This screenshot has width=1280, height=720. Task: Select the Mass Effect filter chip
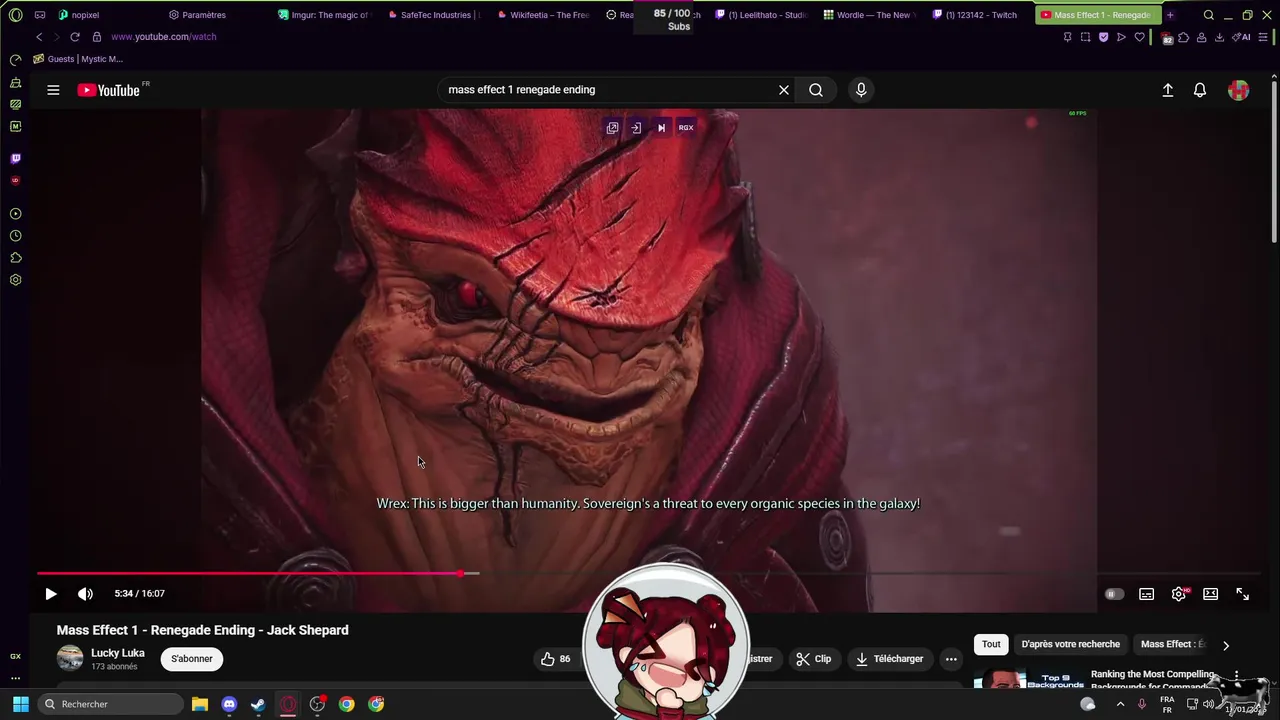1172,644
